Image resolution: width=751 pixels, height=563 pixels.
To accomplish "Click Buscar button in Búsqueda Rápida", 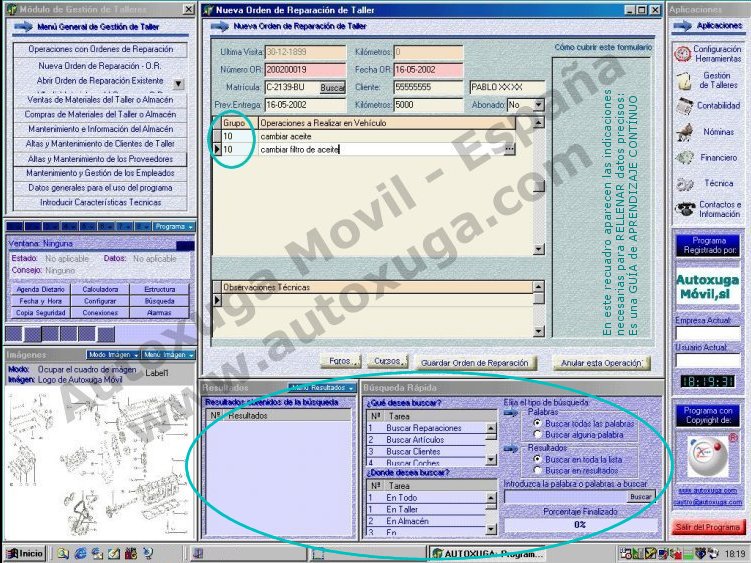I will (x=640, y=497).
